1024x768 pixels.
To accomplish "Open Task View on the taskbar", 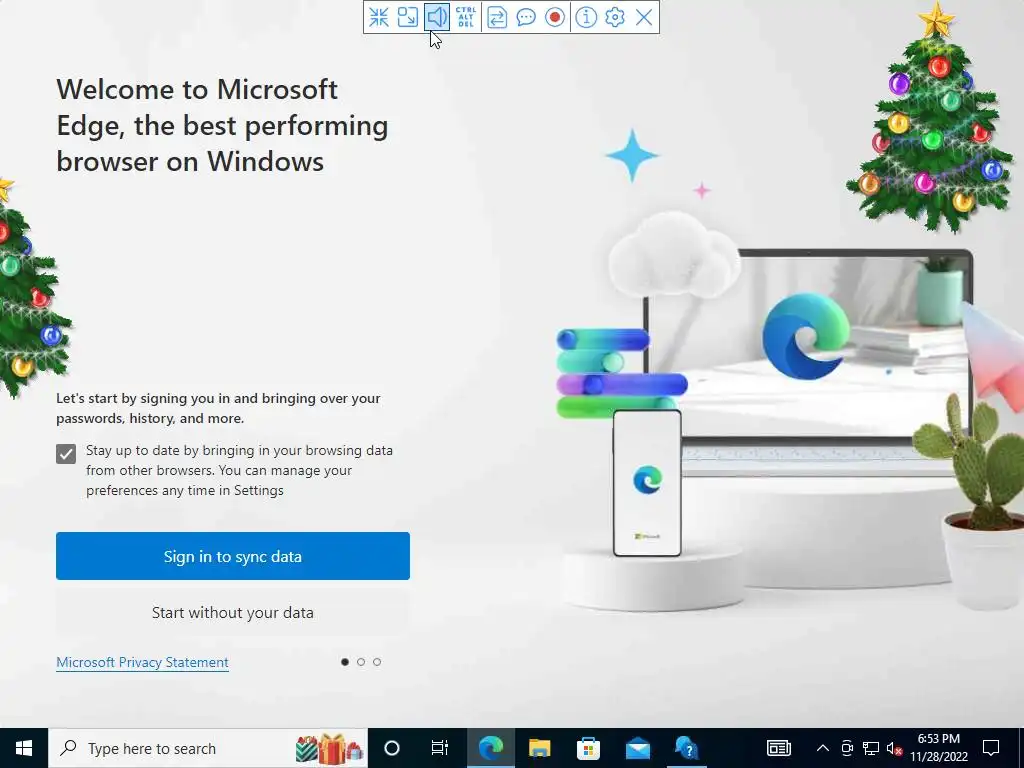I will [x=440, y=748].
